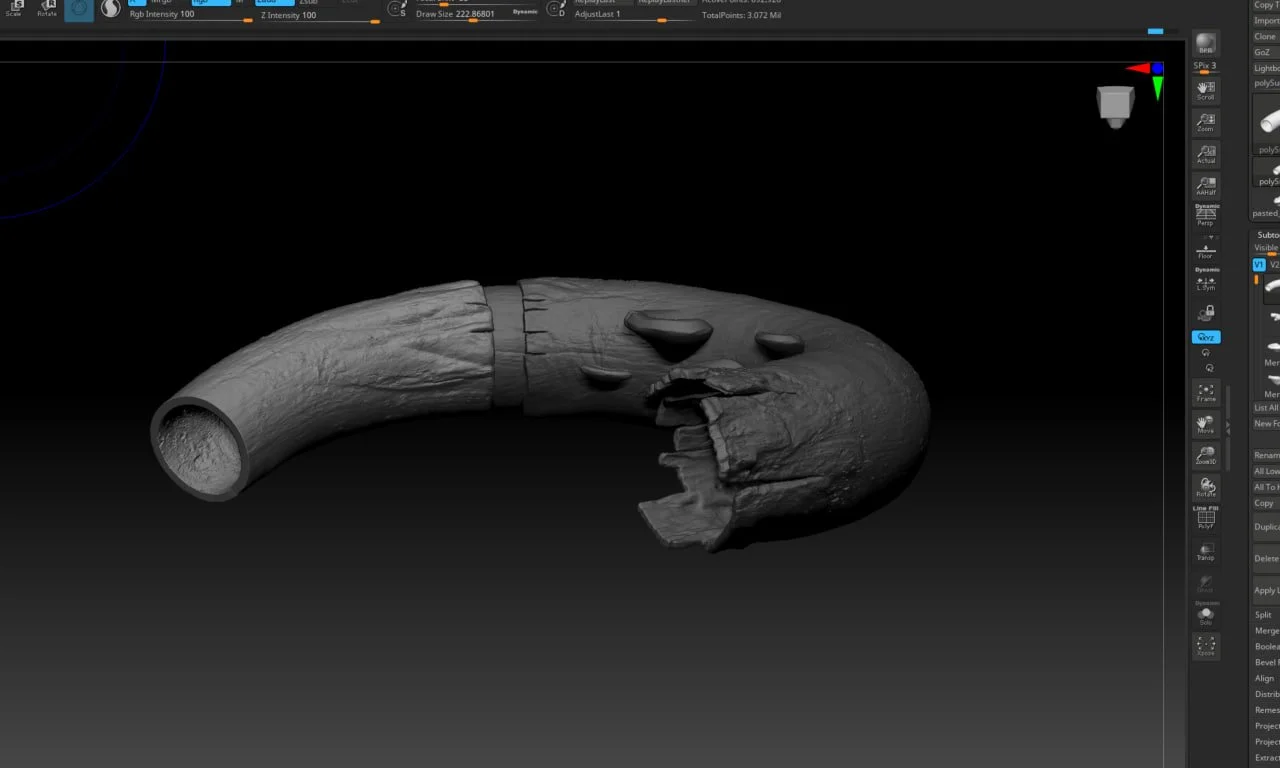Set the view to Actual size
This screenshot has height=768, width=1280.
(1205, 154)
